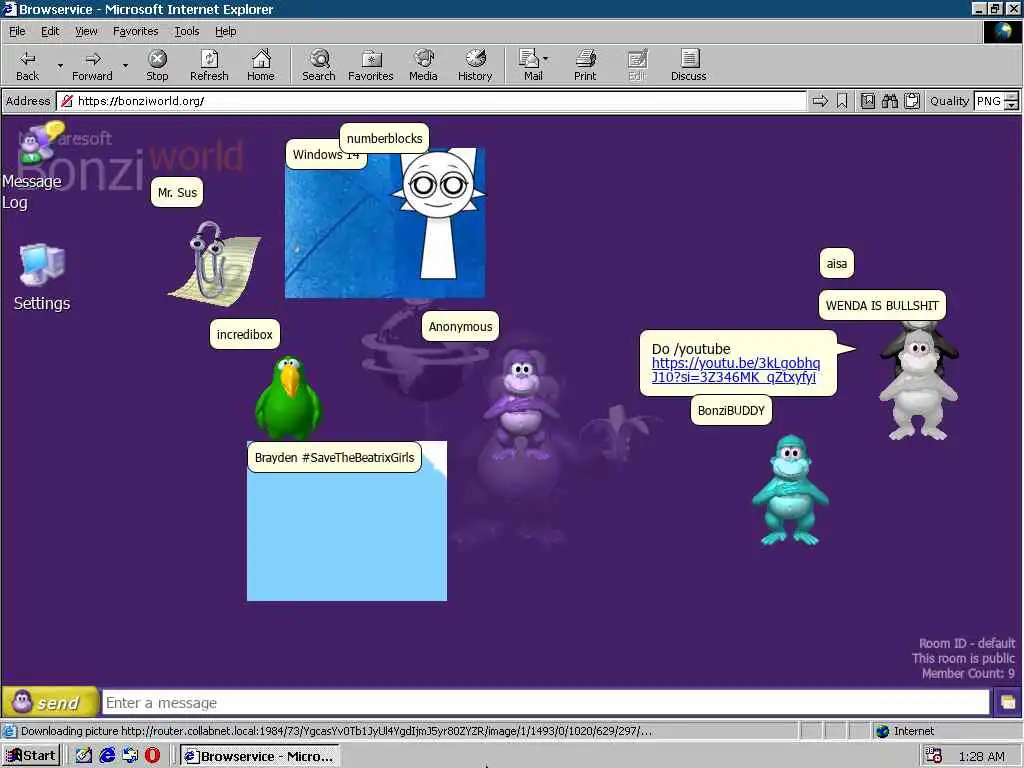
Task: Click the binoculars find icon
Action: [x=889, y=101]
